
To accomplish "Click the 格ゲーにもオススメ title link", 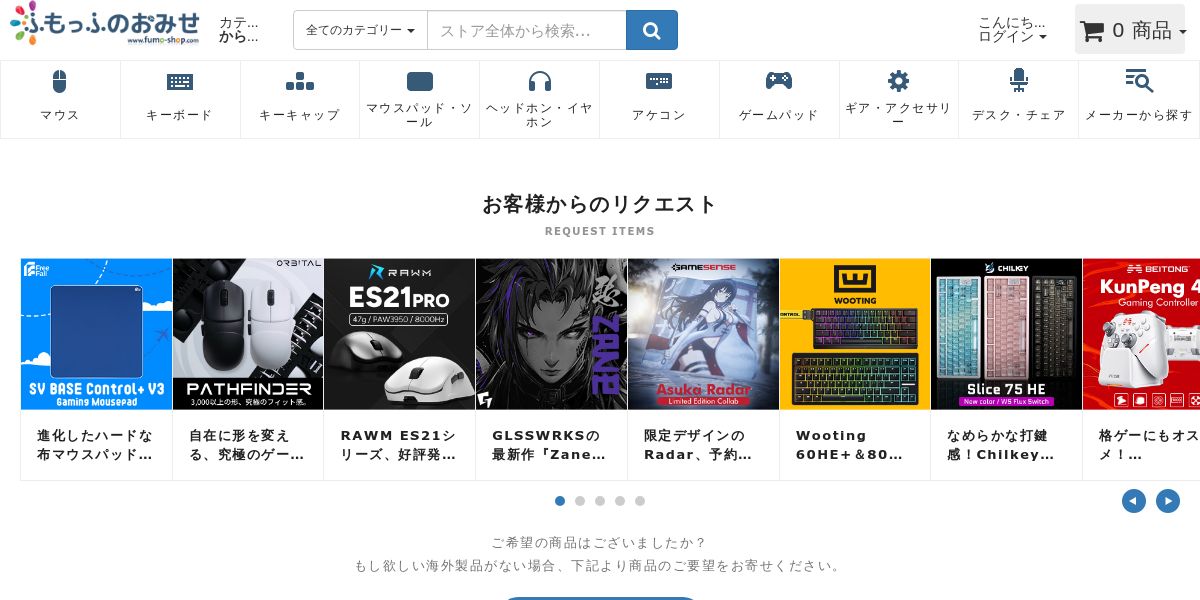I will coord(1148,445).
